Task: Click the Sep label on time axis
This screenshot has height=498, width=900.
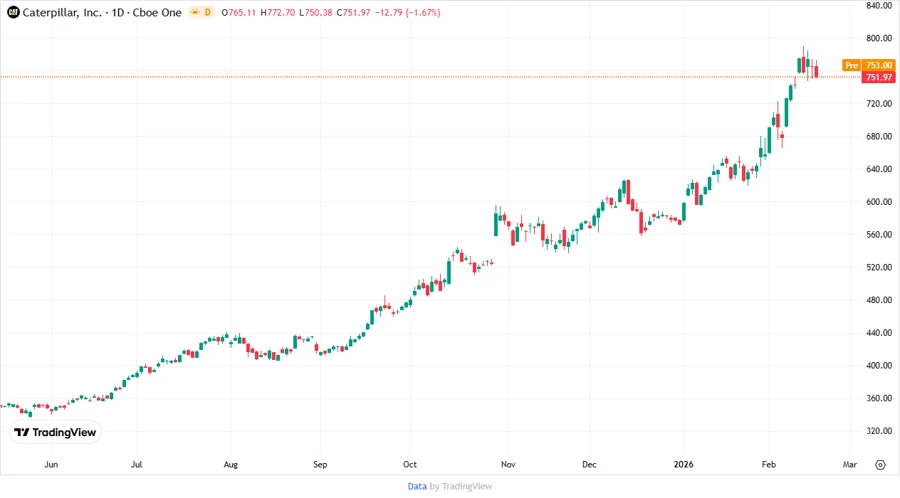Action: click(320, 464)
